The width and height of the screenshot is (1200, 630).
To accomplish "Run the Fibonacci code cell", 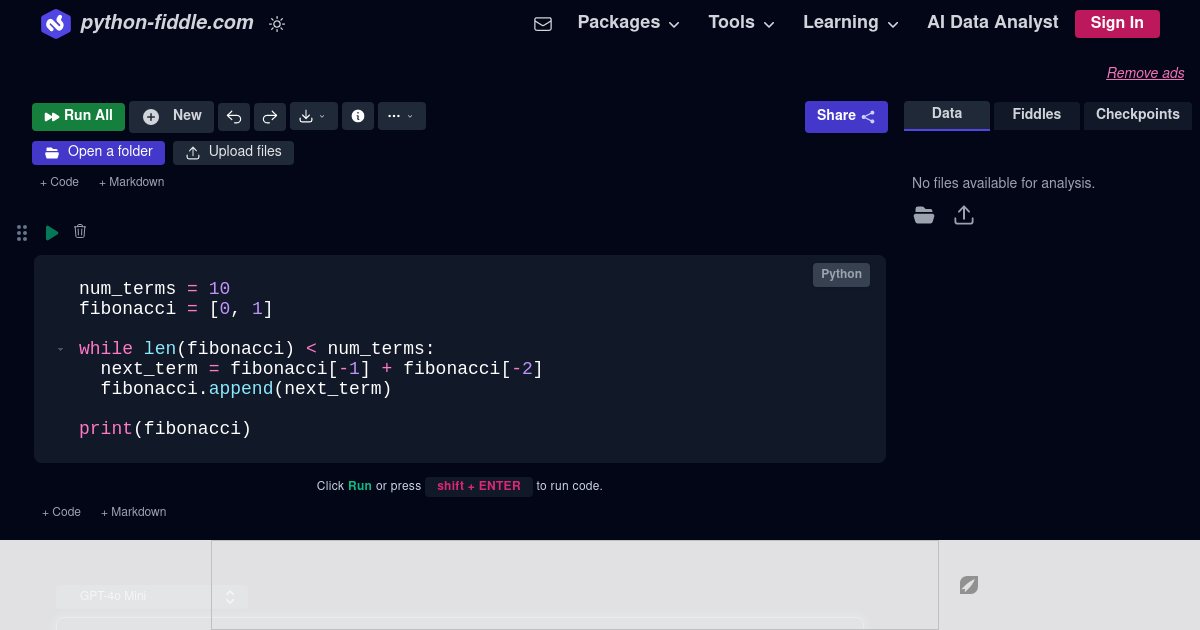I will 51,232.
